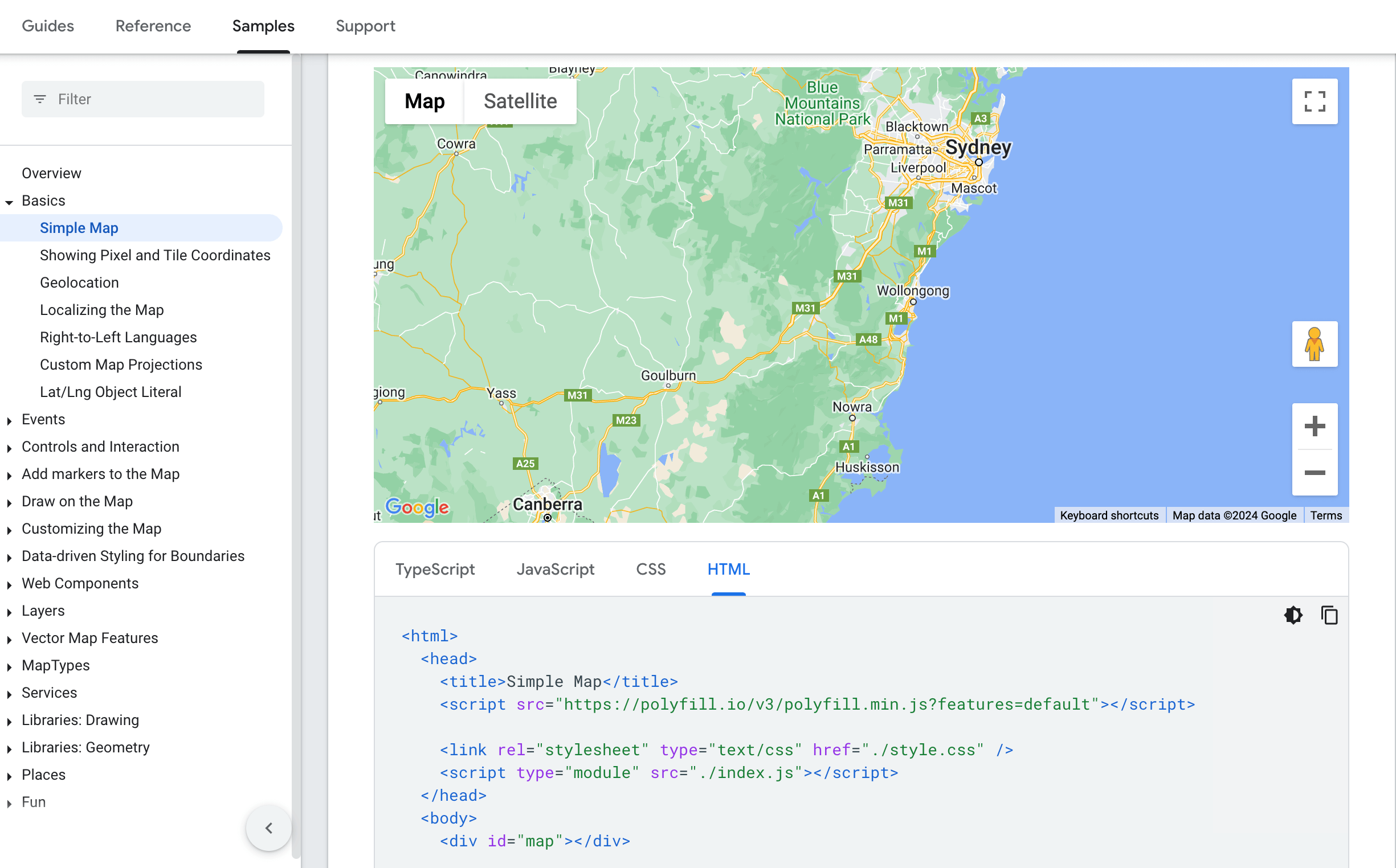Screen dimensions: 1396x868
Task: Toggle fullscreen view on the map
Action: click(x=1314, y=101)
